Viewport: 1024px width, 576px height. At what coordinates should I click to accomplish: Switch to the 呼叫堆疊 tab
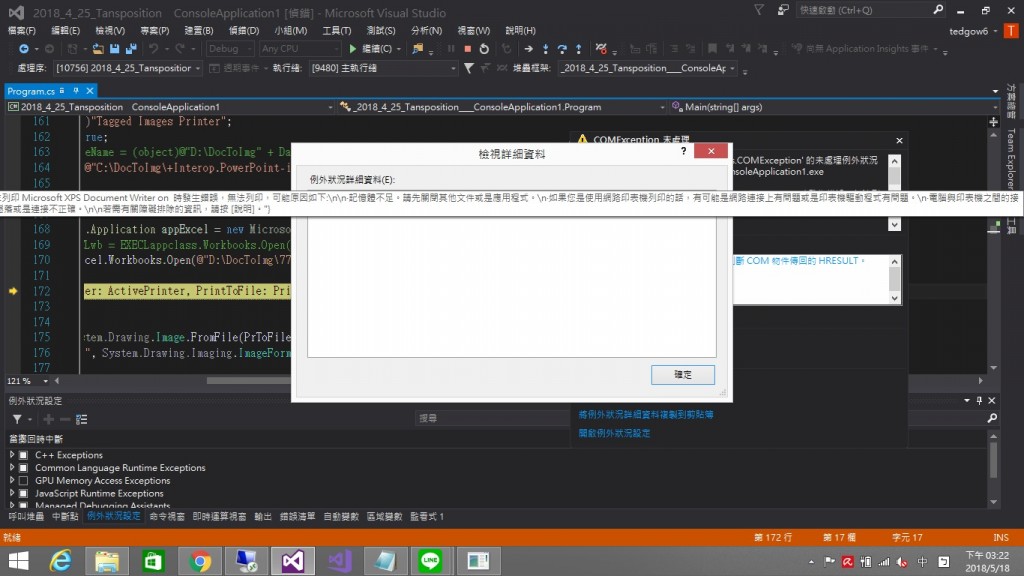tap(26, 517)
